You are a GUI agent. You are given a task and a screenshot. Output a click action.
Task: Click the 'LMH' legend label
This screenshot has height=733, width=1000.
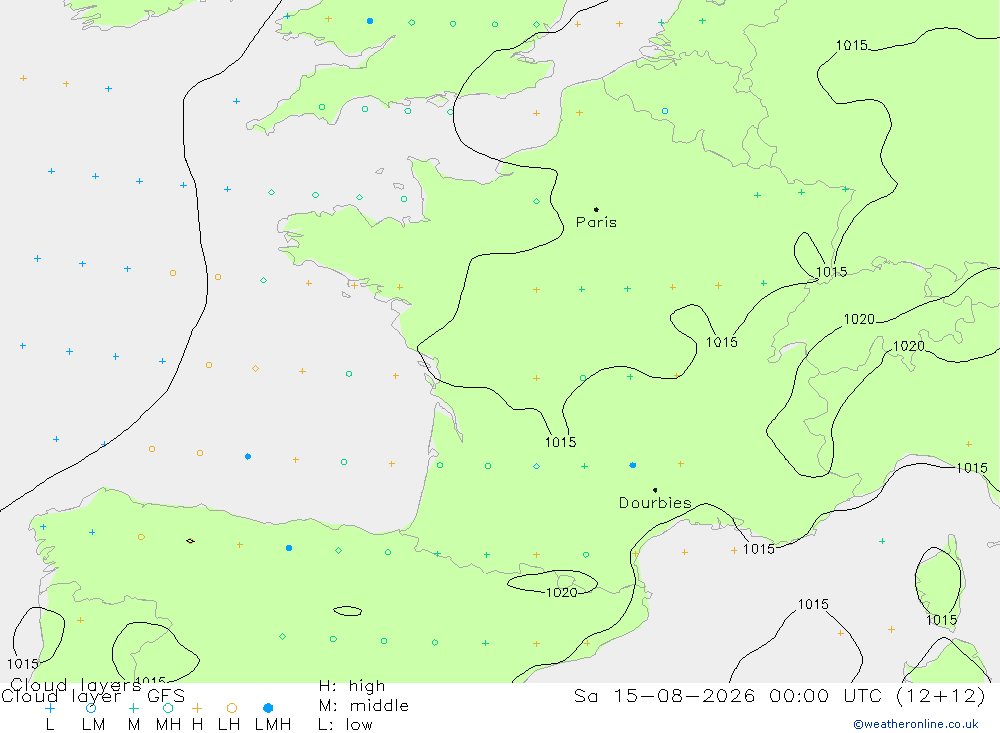coord(273,725)
